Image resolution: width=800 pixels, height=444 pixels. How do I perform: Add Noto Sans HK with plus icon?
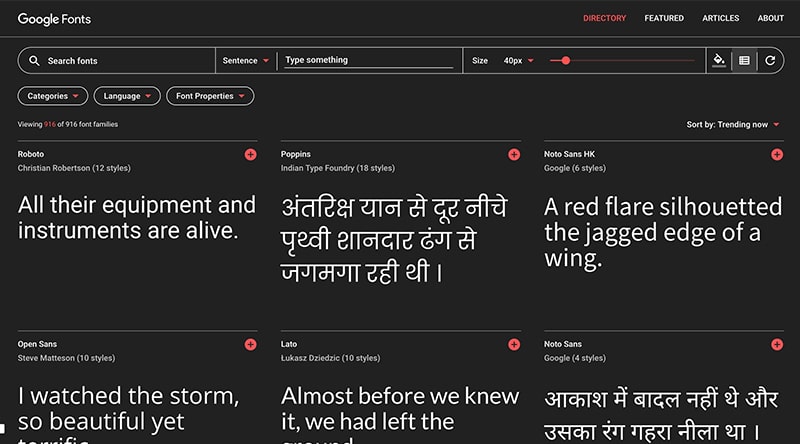tap(777, 155)
